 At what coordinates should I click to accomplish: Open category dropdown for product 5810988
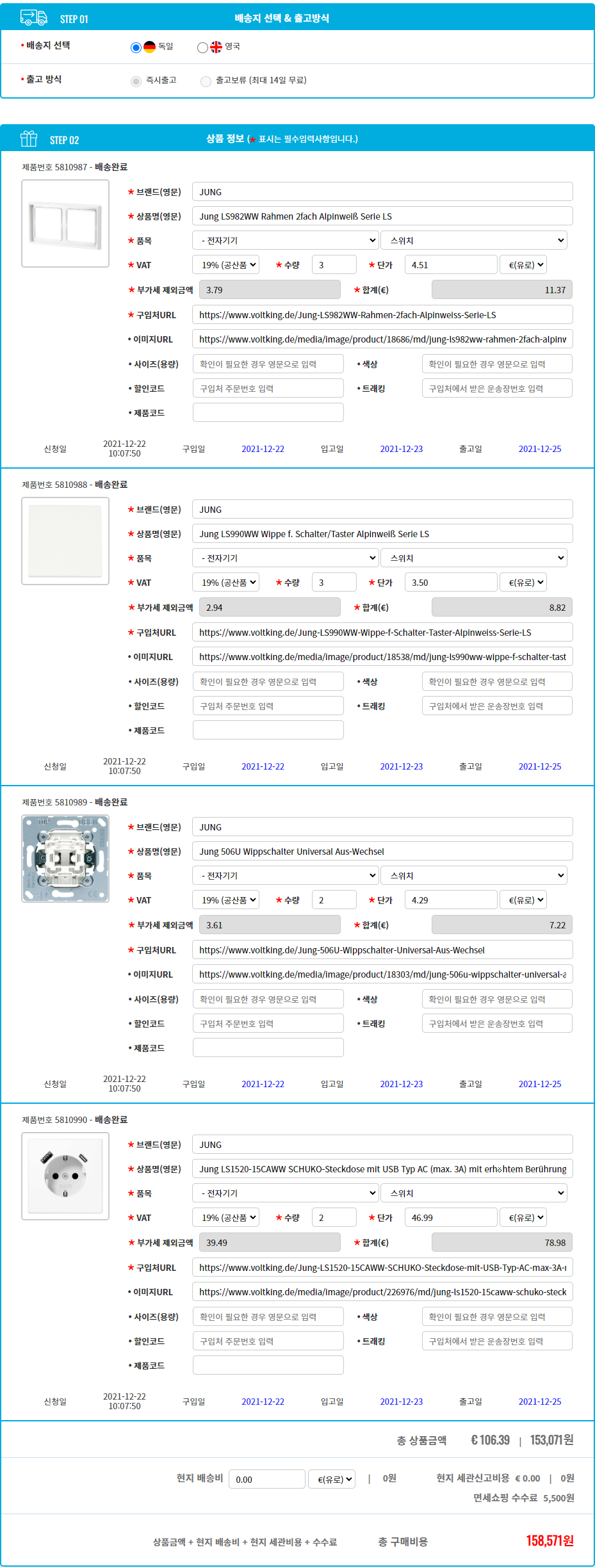pos(286,558)
